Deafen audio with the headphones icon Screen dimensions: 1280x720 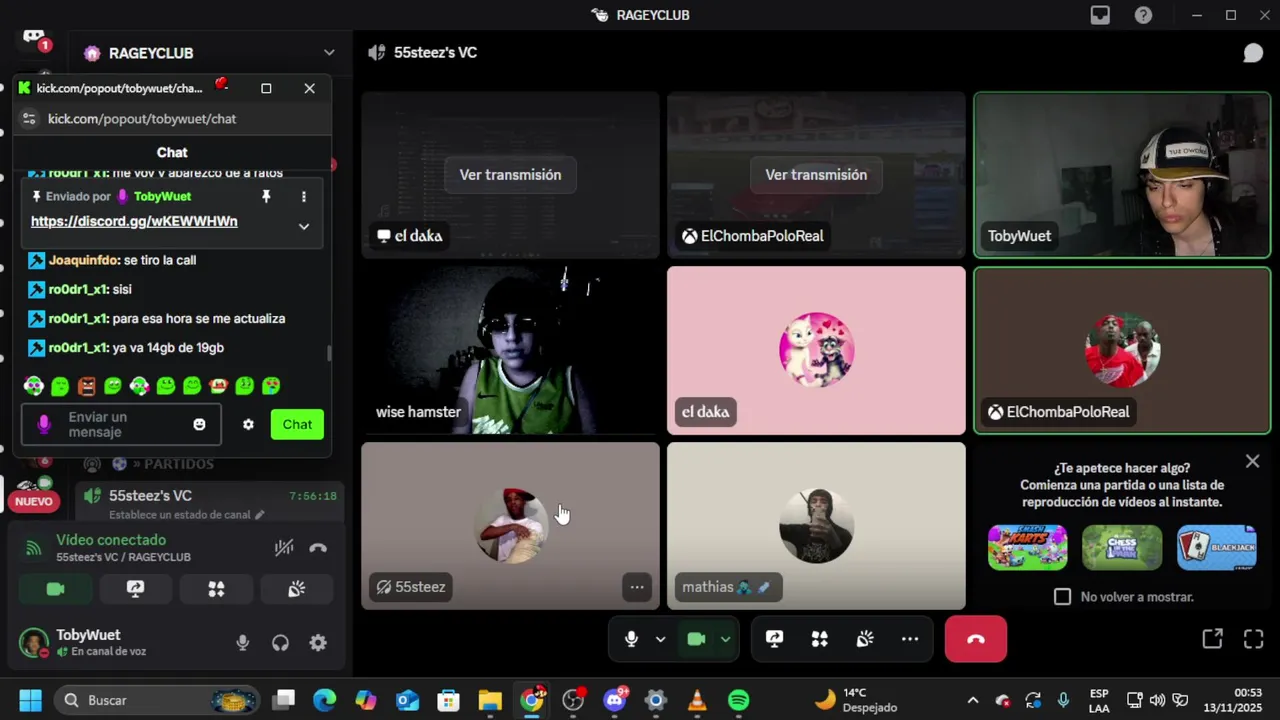[280, 643]
